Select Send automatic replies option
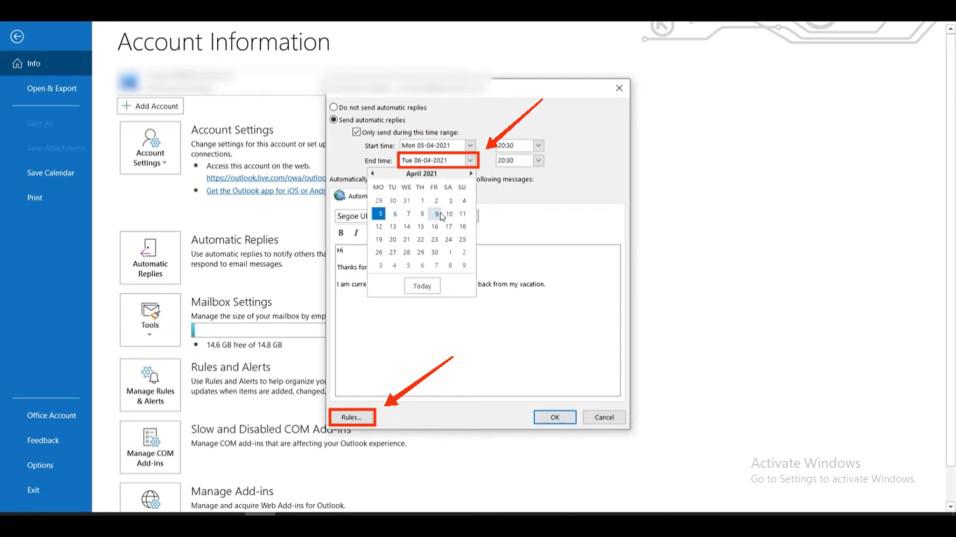The image size is (956, 537). [334, 119]
